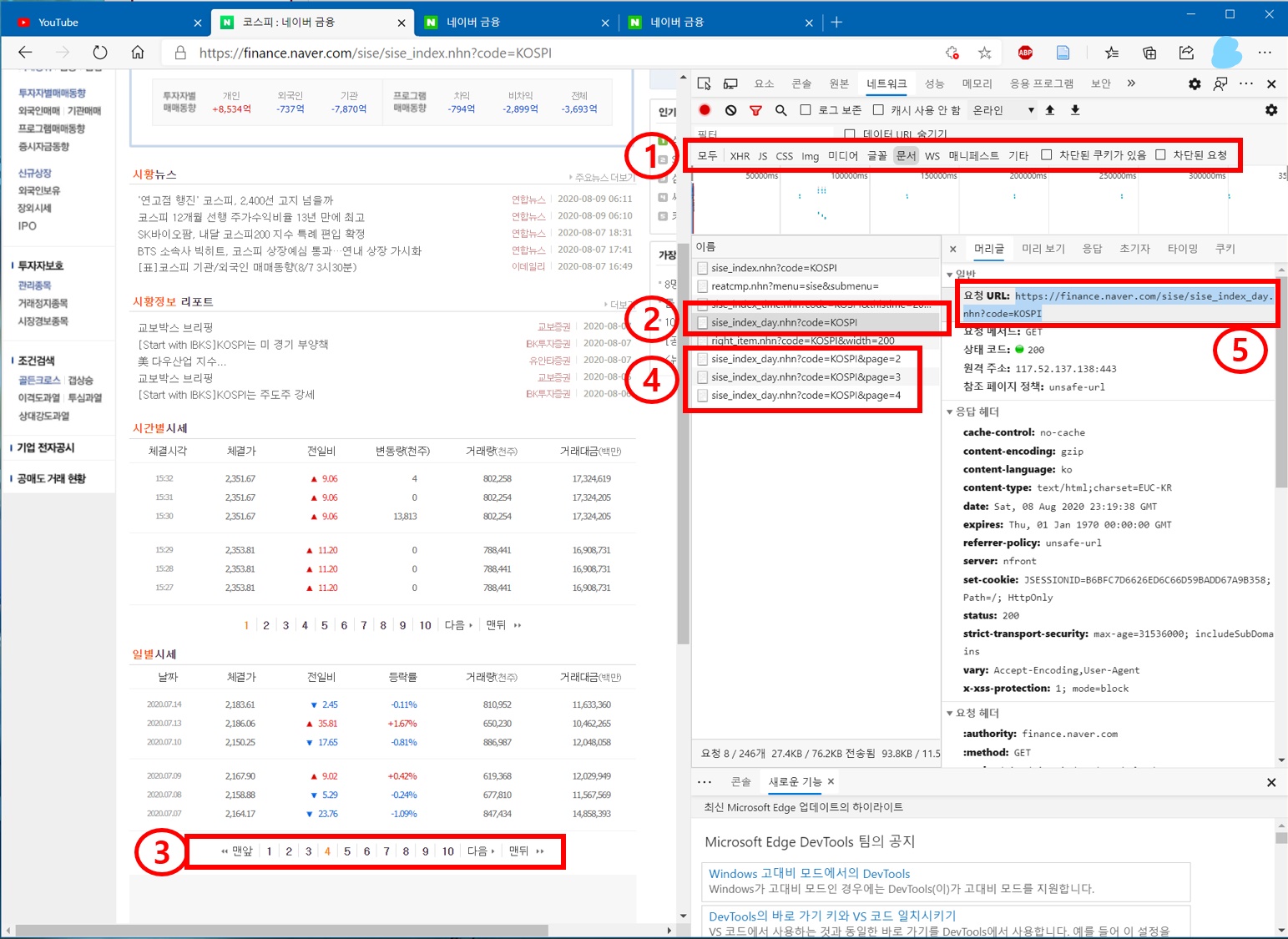Viewport: 1288px width, 939px height.
Task: Switch to the 요소 DevTools tab
Action: tap(764, 83)
